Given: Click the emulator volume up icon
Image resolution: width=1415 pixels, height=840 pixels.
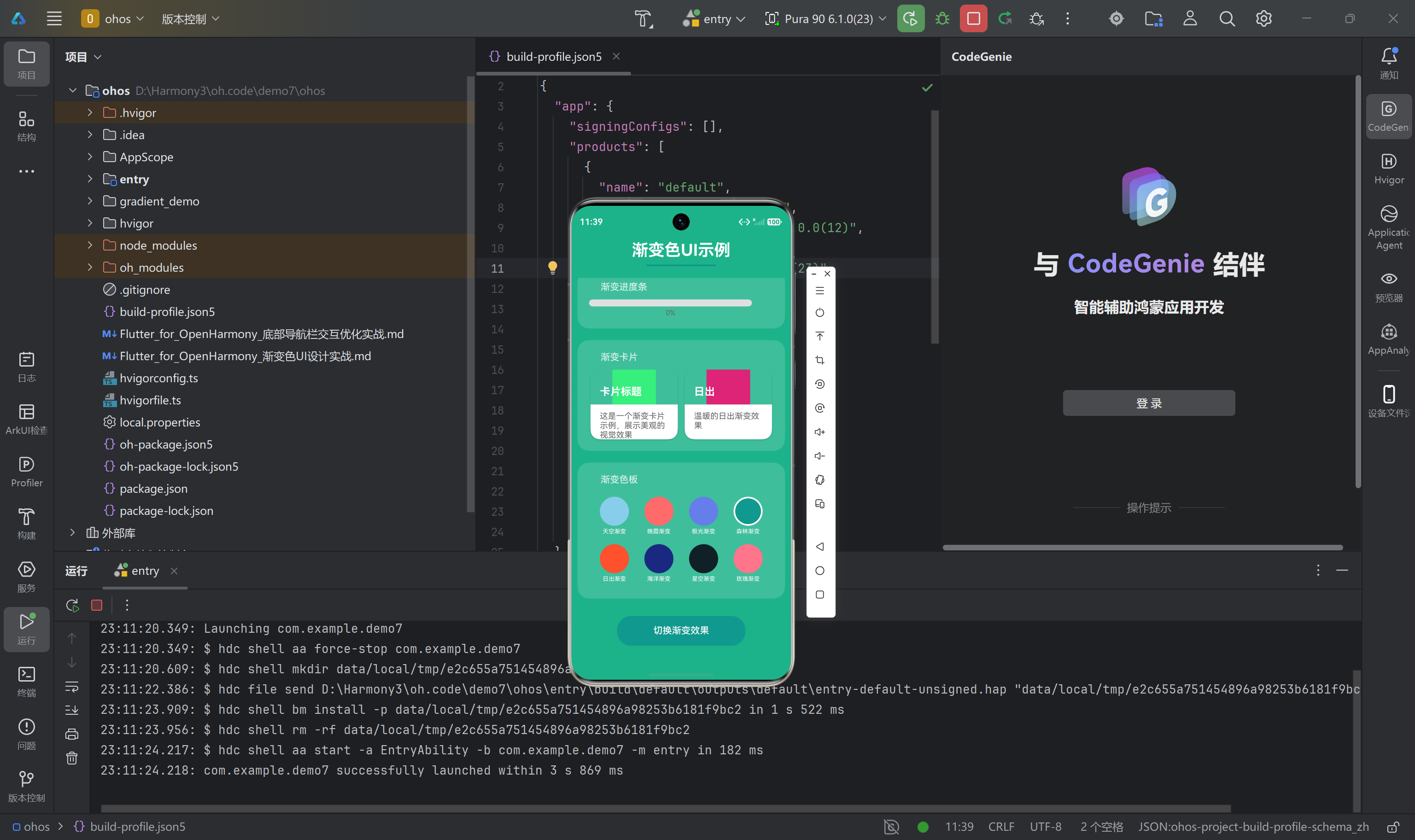Looking at the screenshot, I should [x=819, y=432].
